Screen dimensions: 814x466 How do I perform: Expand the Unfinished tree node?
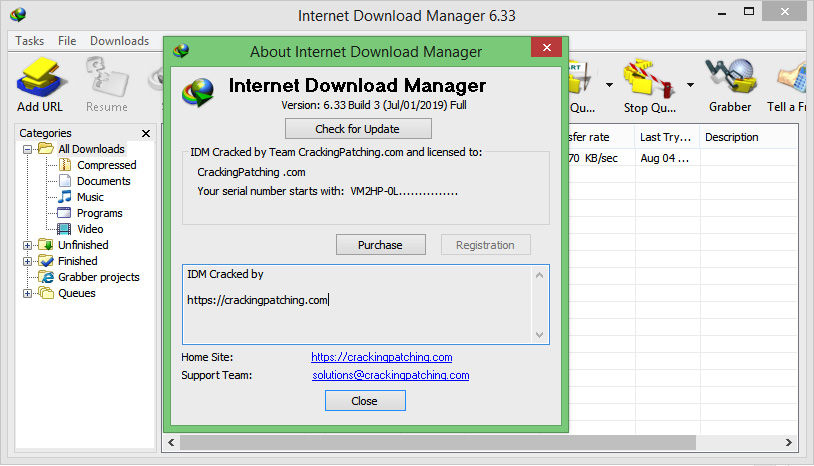tap(28, 245)
